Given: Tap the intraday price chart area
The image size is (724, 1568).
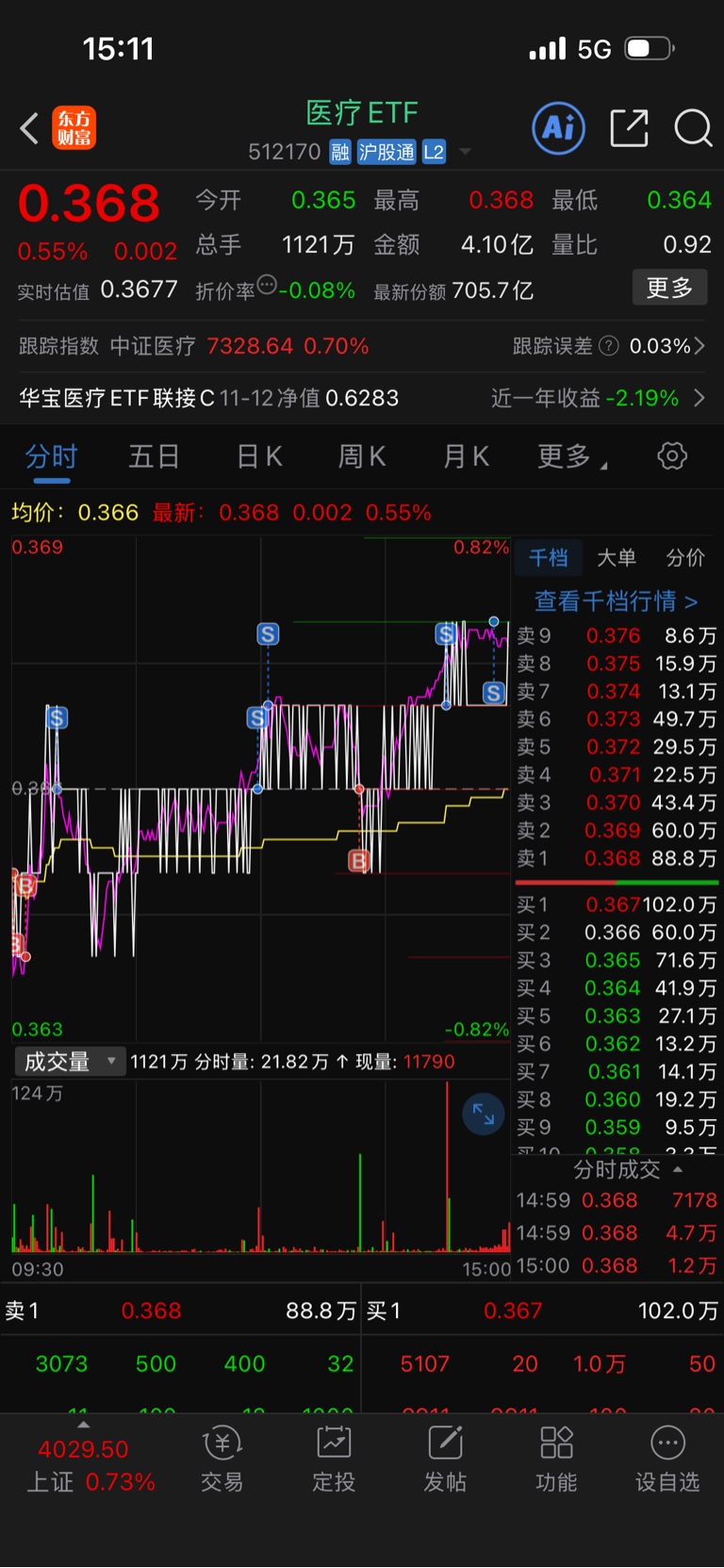Looking at the screenshot, I should [260, 789].
